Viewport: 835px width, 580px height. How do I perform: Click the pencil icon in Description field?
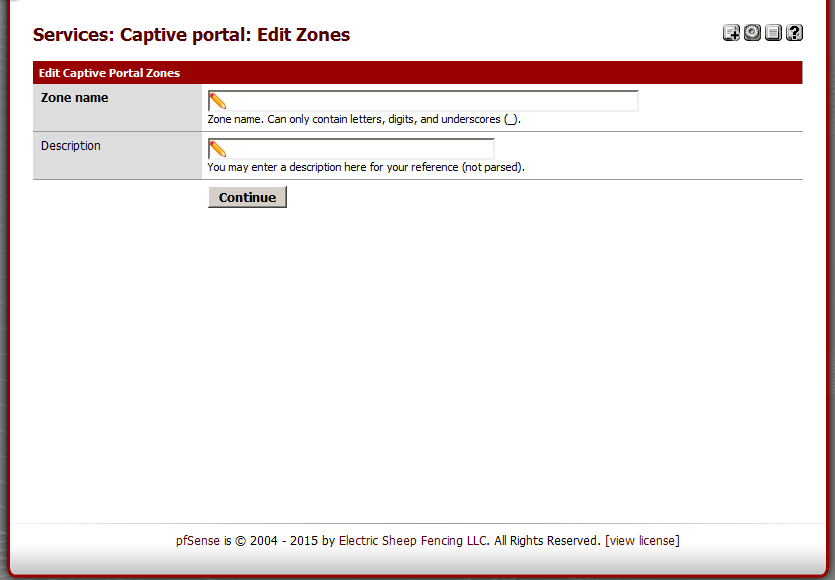click(217, 149)
